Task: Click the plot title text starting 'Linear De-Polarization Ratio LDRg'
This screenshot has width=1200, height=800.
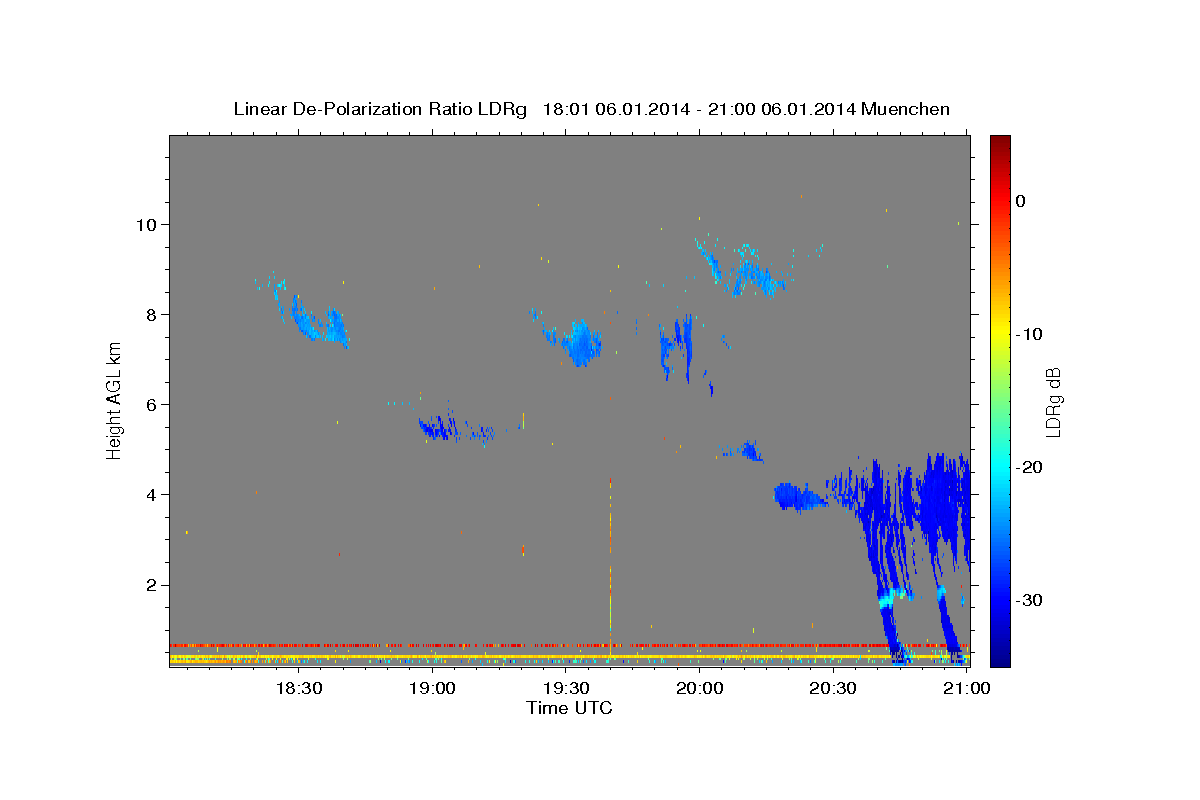Action: (x=591, y=109)
